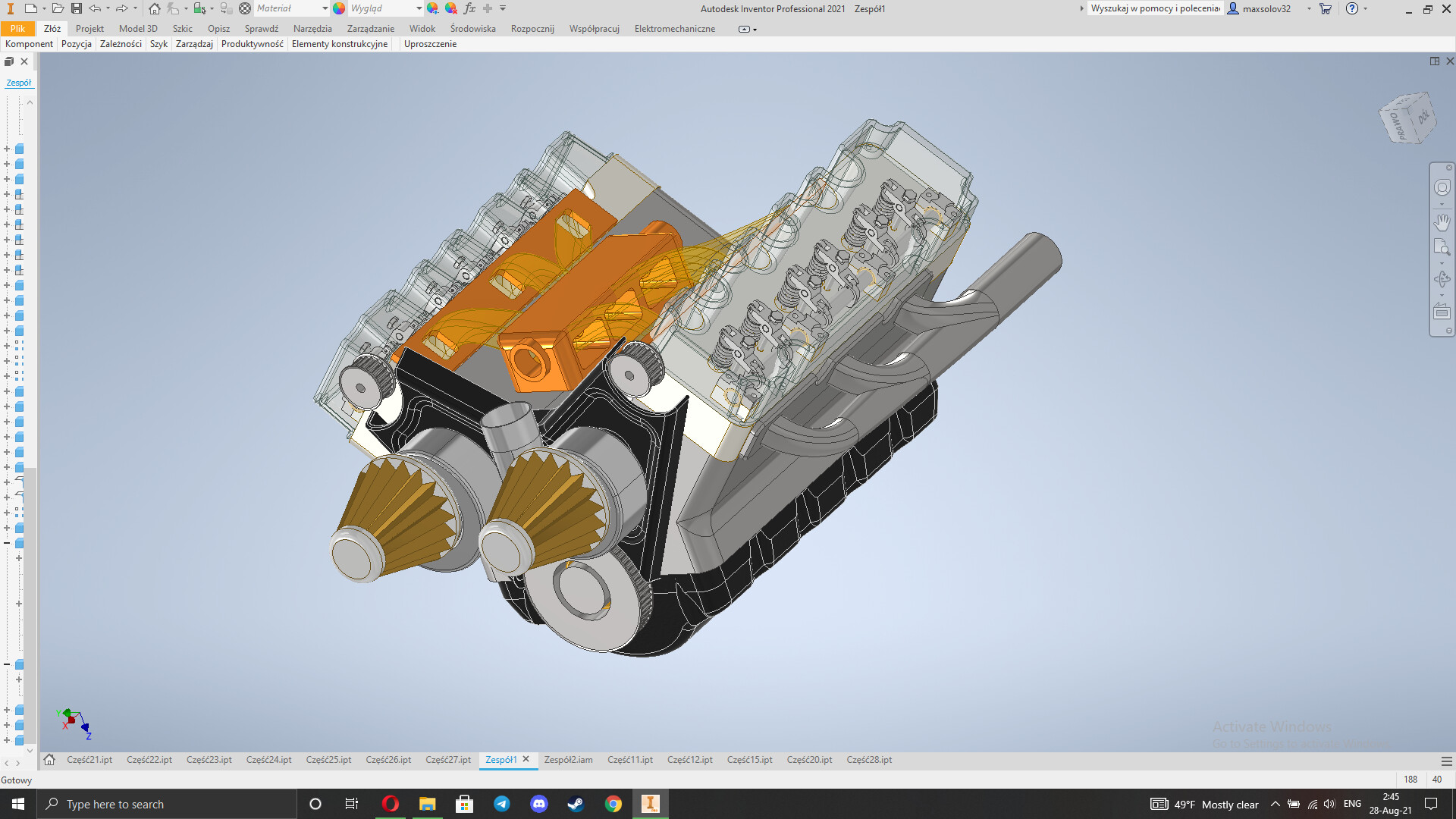Open the Materiał dropdown

tap(325, 8)
